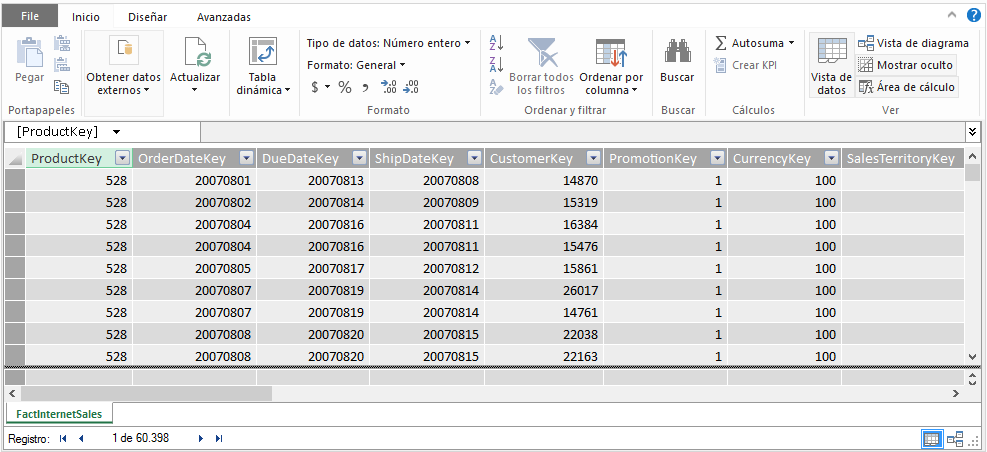
Task: Click the Autosuma button
Action: coord(755,43)
